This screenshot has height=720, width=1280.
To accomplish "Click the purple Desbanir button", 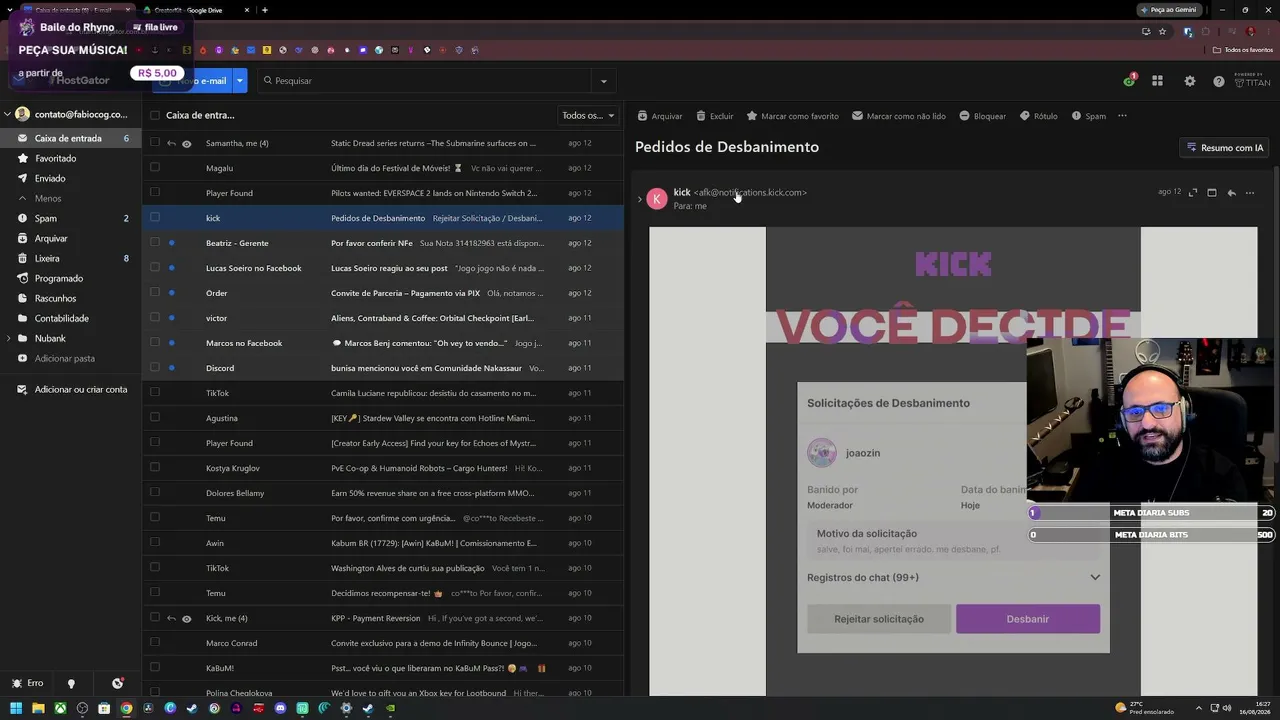I will [1028, 619].
